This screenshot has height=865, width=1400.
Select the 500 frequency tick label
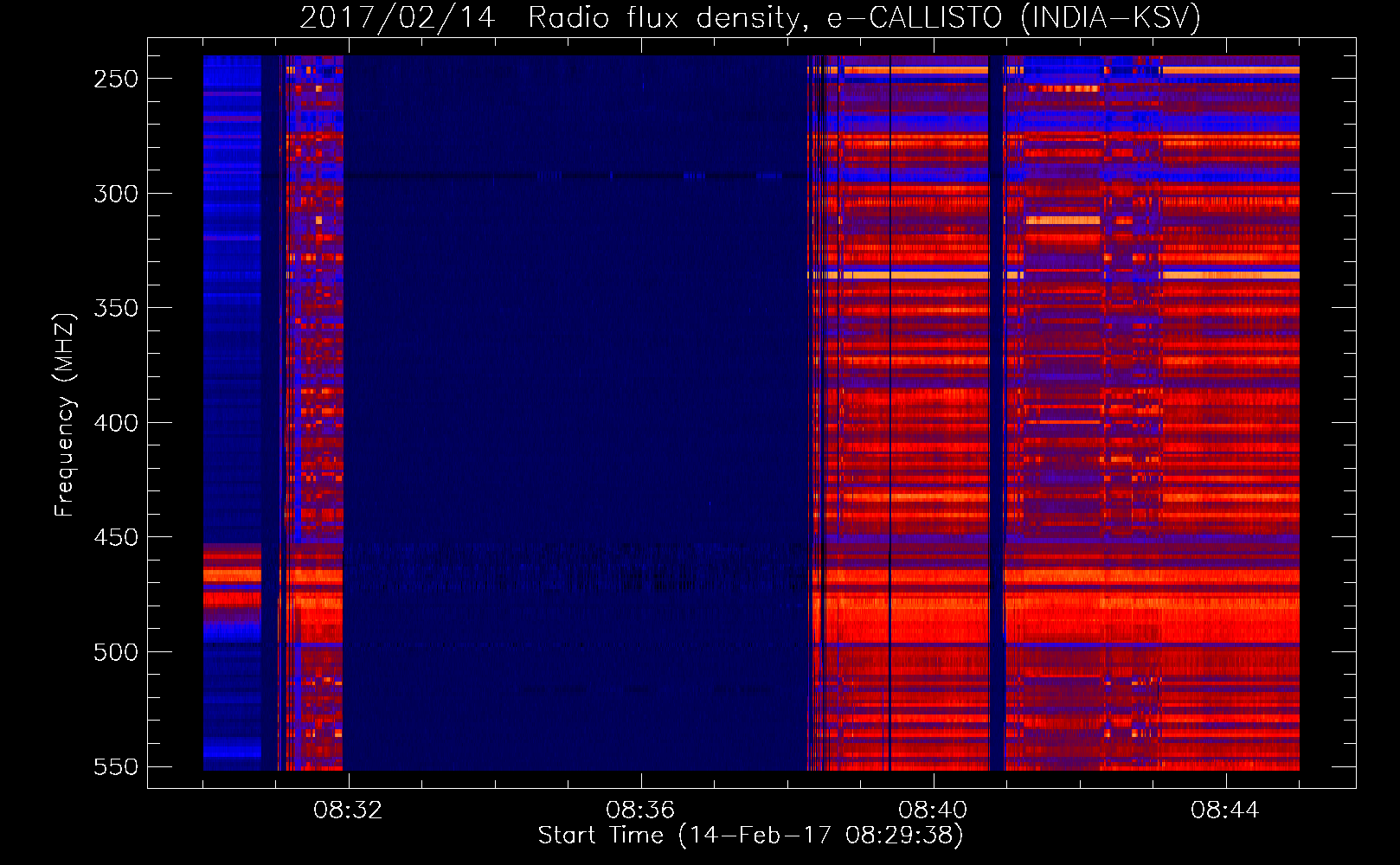116,652
